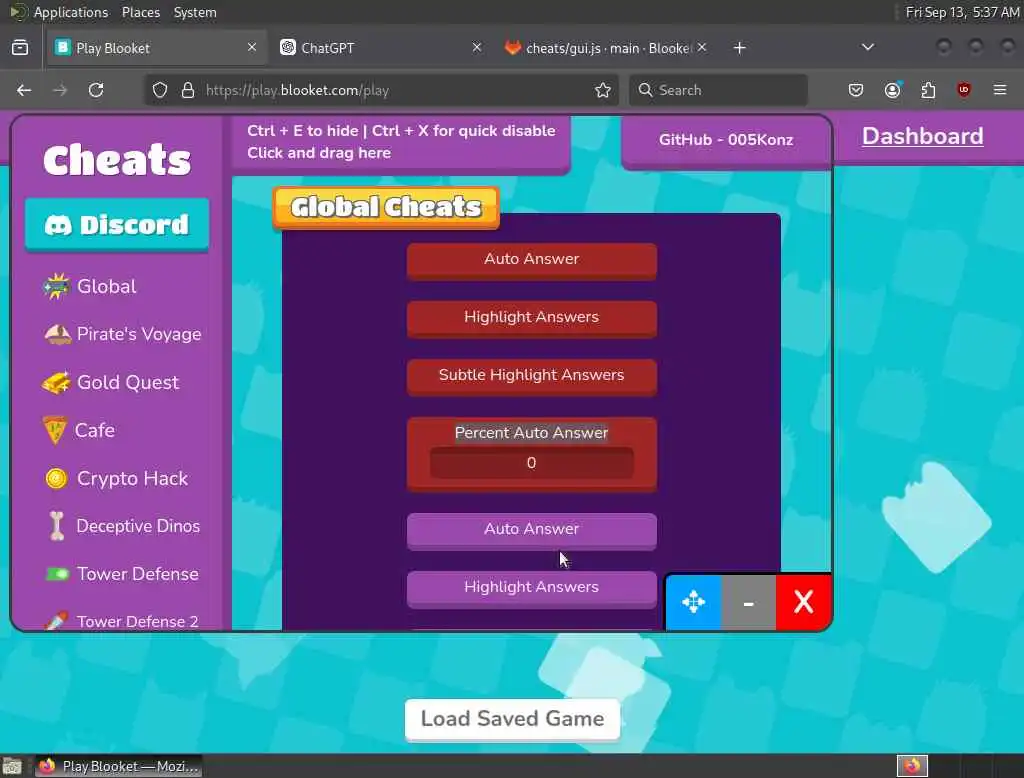Activate the Percent Auto Answer cheat
This screenshot has height=778, width=1024.
pyautogui.click(x=531, y=432)
